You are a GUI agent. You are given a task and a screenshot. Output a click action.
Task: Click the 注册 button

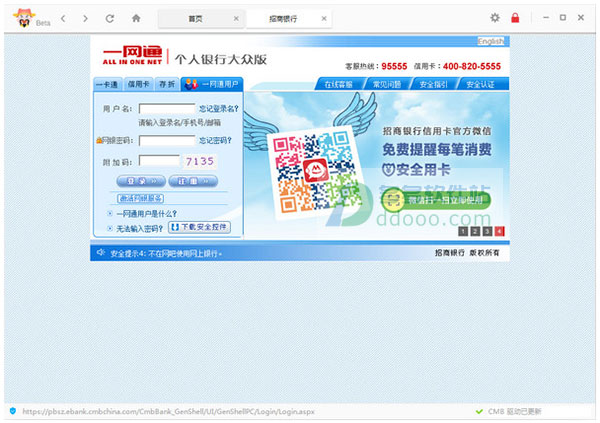(x=193, y=181)
